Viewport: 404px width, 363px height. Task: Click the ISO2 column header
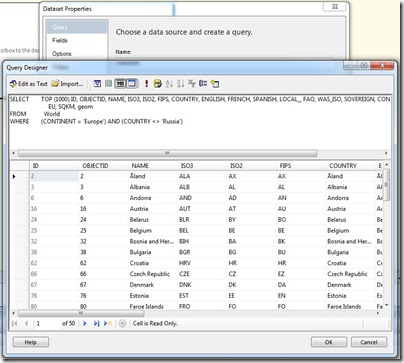click(x=251, y=166)
